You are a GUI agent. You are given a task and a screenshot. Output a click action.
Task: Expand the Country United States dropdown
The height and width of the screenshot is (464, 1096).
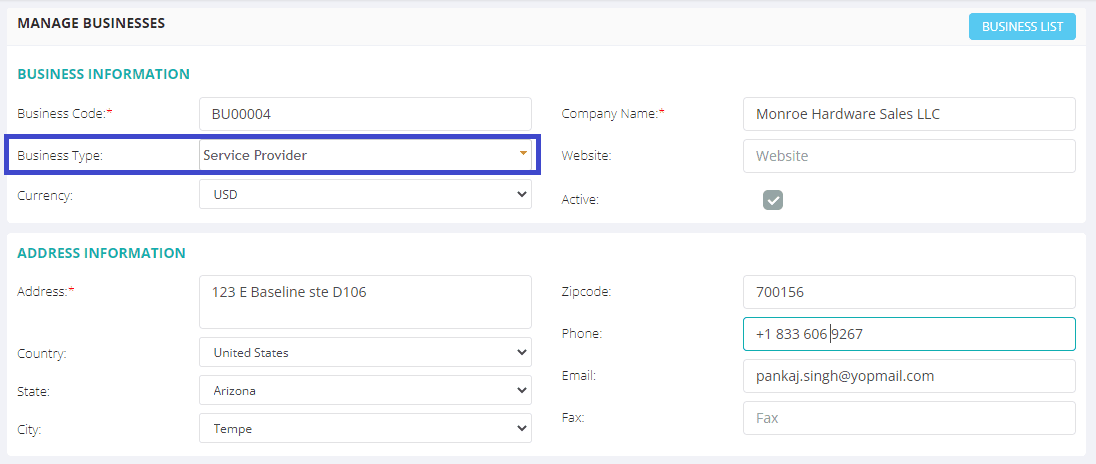tap(366, 352)
